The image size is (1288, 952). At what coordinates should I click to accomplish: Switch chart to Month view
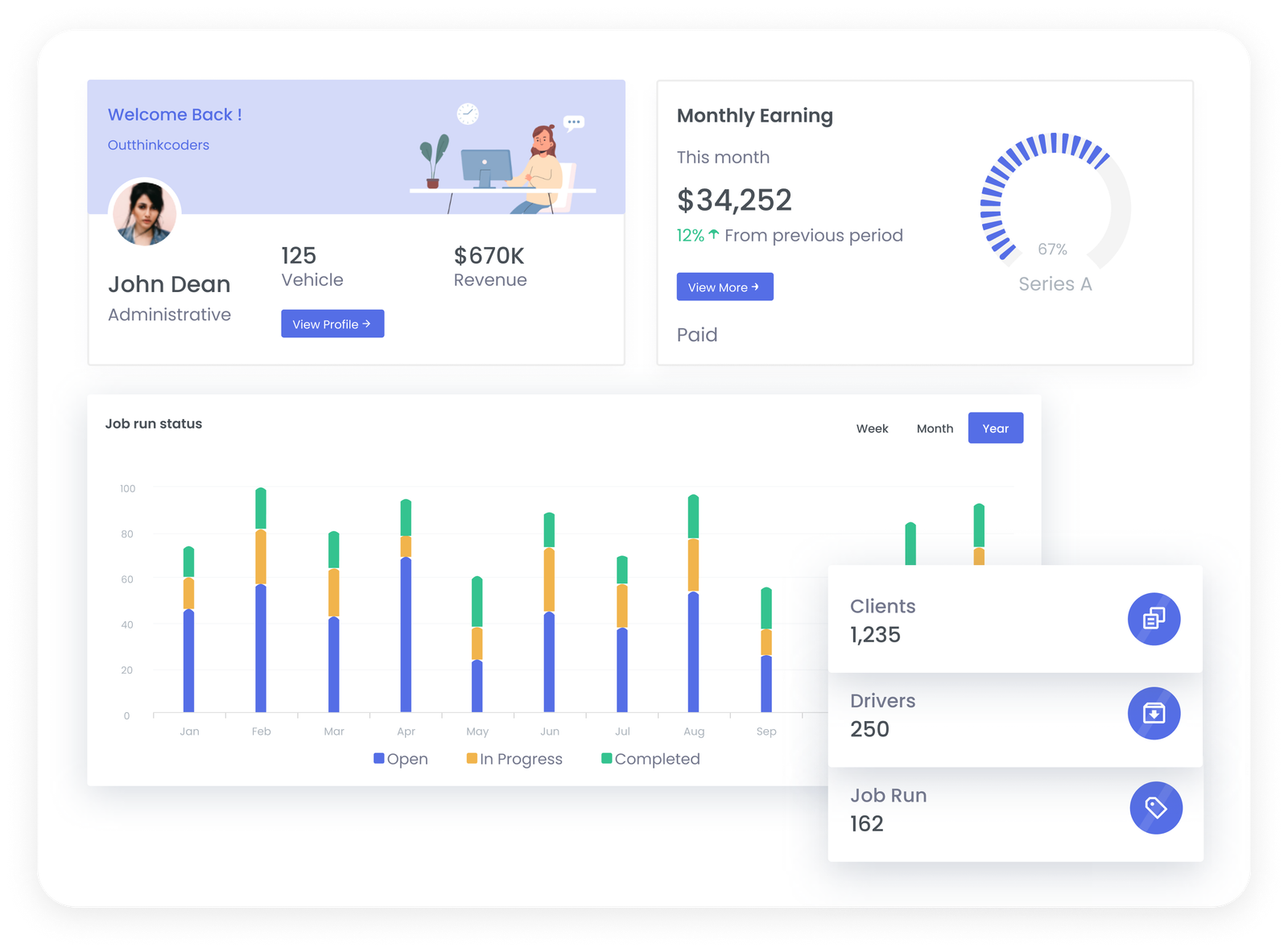coord(935,428)
